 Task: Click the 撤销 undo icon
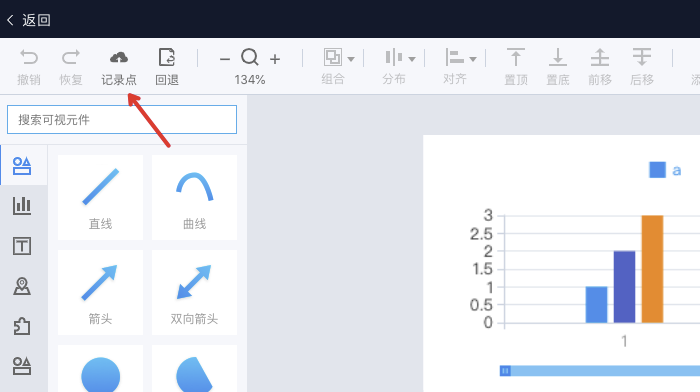coord(29,58)
